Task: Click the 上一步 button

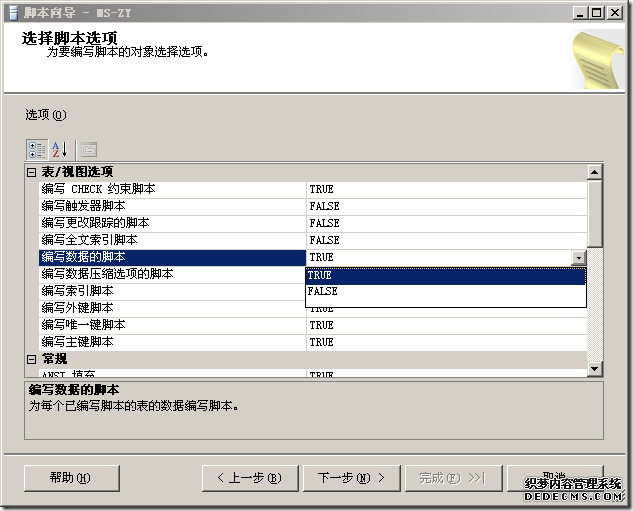Action: click(250, 478)
